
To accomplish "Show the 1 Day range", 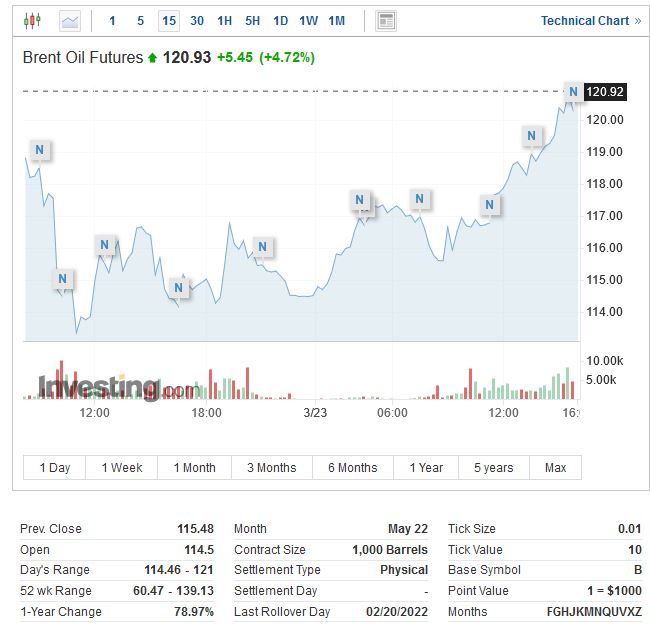I will tap(55, 468).
